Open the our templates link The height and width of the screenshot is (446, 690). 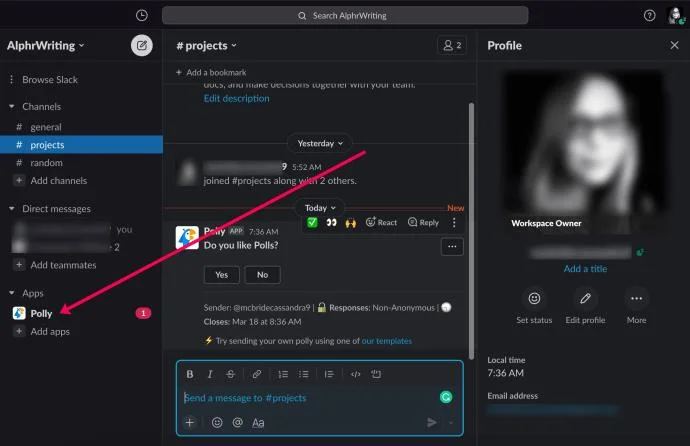tap(387, 341)
